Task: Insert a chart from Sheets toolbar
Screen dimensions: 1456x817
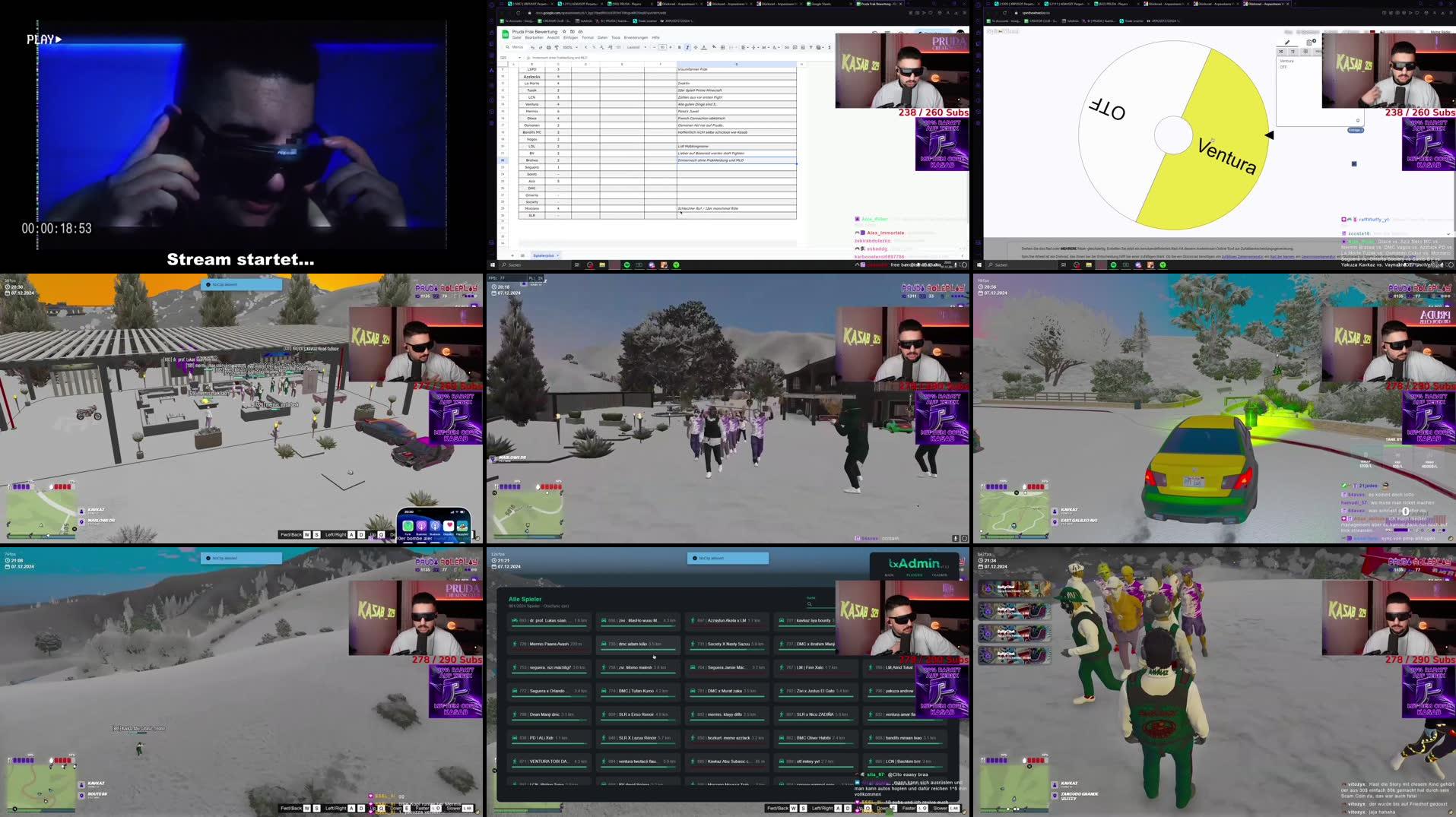Action: 803,47
